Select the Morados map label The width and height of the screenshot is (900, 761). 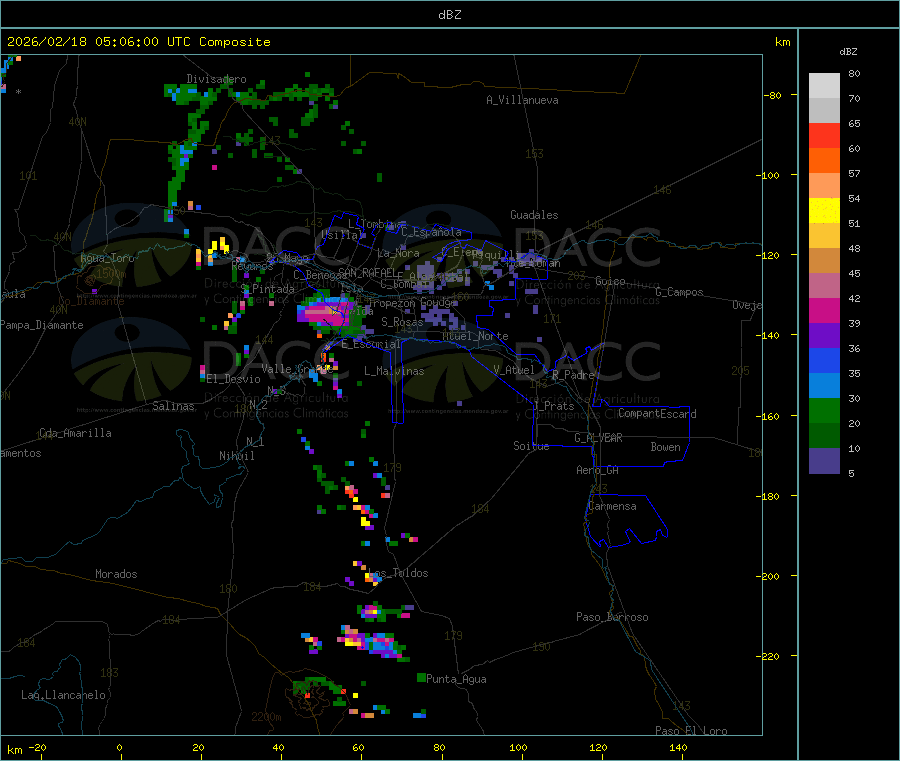click(x=116, y=574)
